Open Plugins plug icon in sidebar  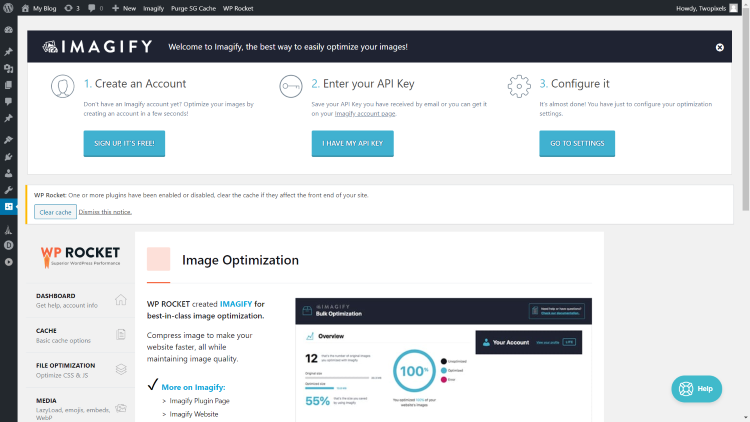pyautogui.click(x=8, y=156)
